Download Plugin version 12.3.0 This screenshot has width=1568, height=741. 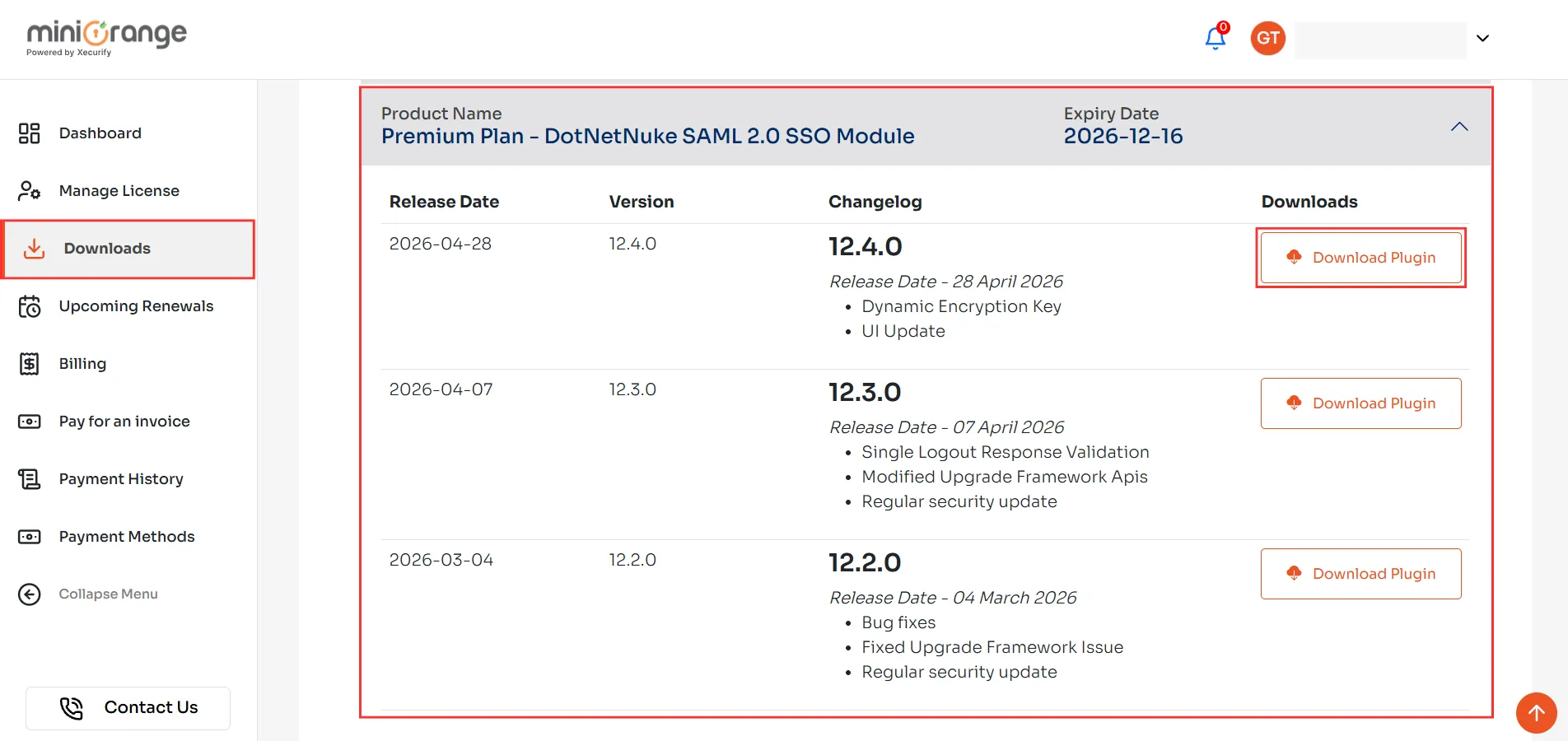coord(1361,403)
